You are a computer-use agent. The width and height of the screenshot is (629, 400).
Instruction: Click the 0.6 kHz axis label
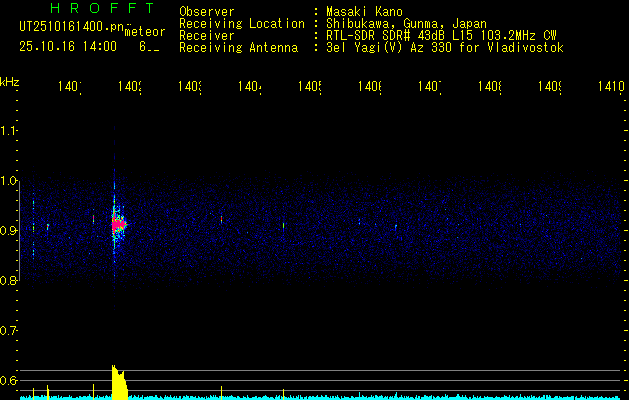(x=9, y=380)
